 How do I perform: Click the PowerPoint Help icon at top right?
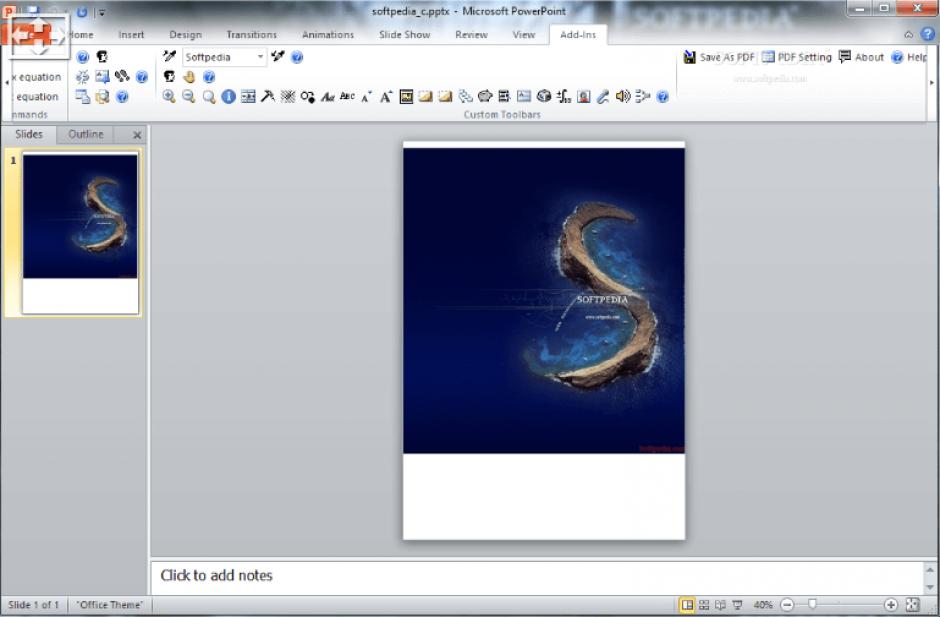point(927,34)
